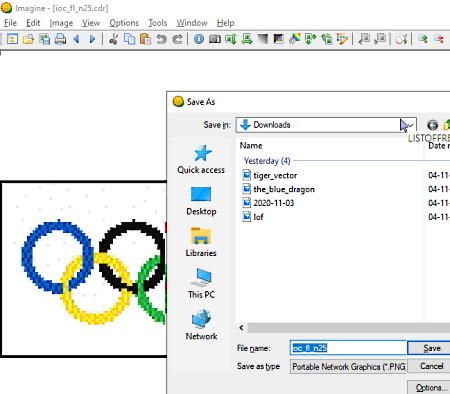Select Quick access in Save As sidebar
Image resolution: width=450 pixels, height=394 pixels.
click(201, 159)
